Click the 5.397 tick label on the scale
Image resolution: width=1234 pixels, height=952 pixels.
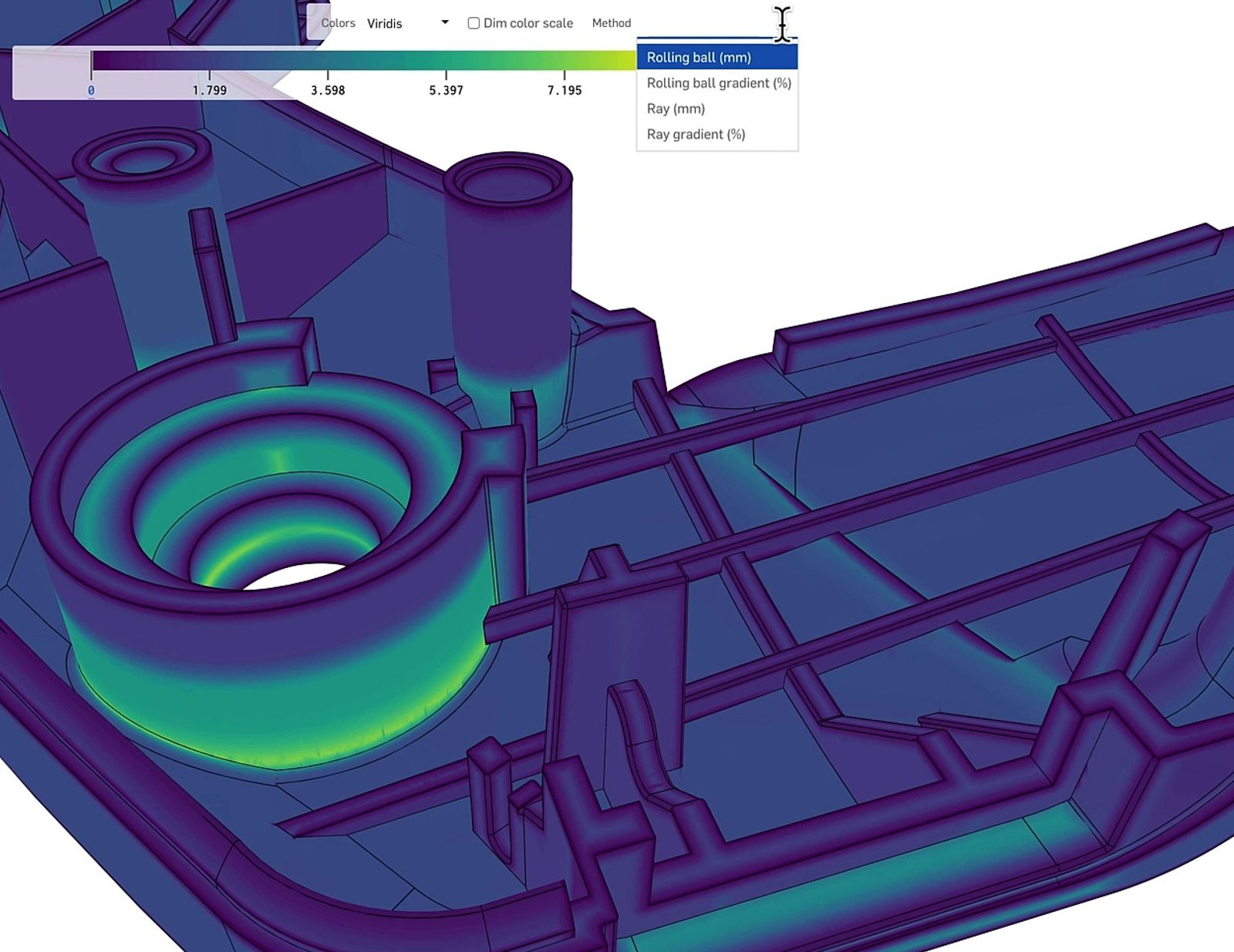pos(446,90)
